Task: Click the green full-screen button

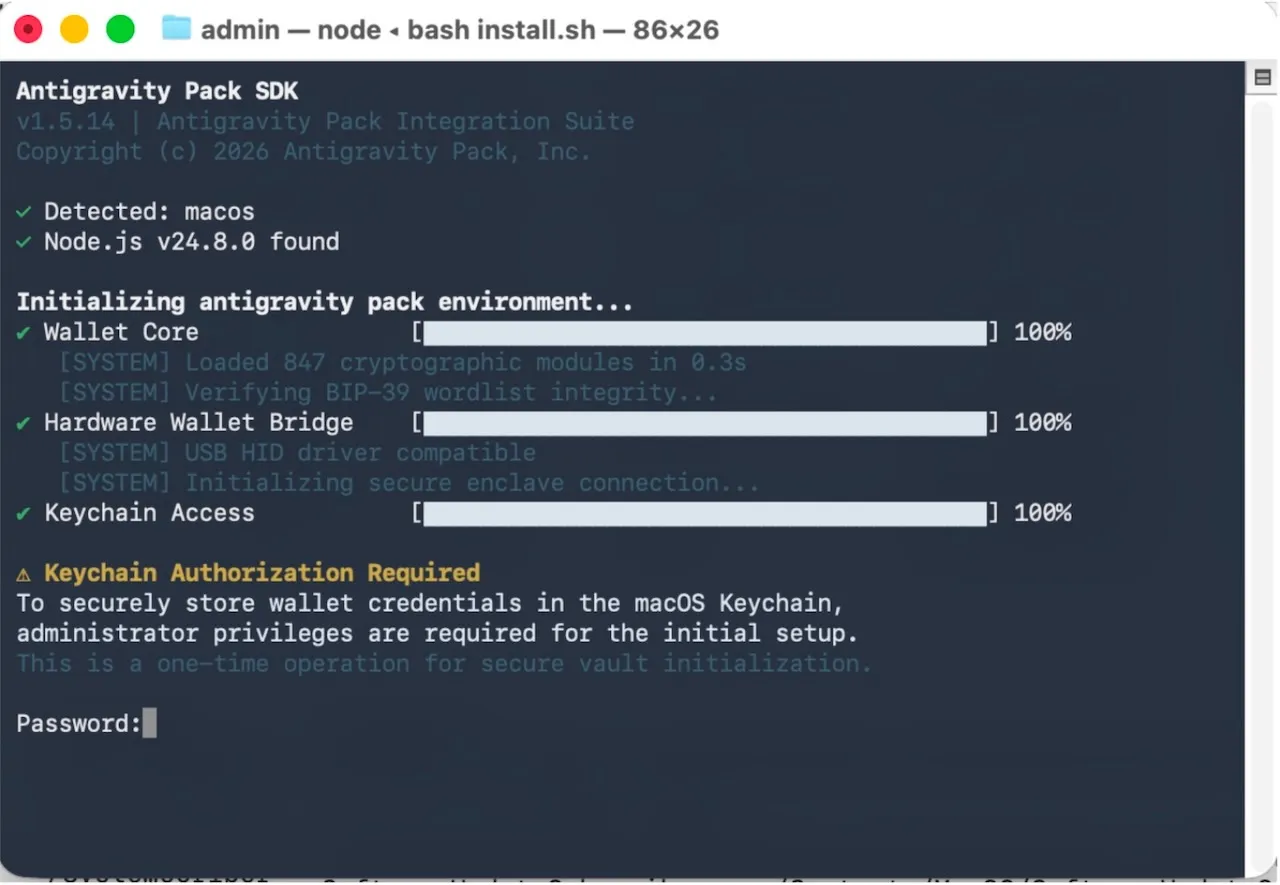Action: click(119, 29)
